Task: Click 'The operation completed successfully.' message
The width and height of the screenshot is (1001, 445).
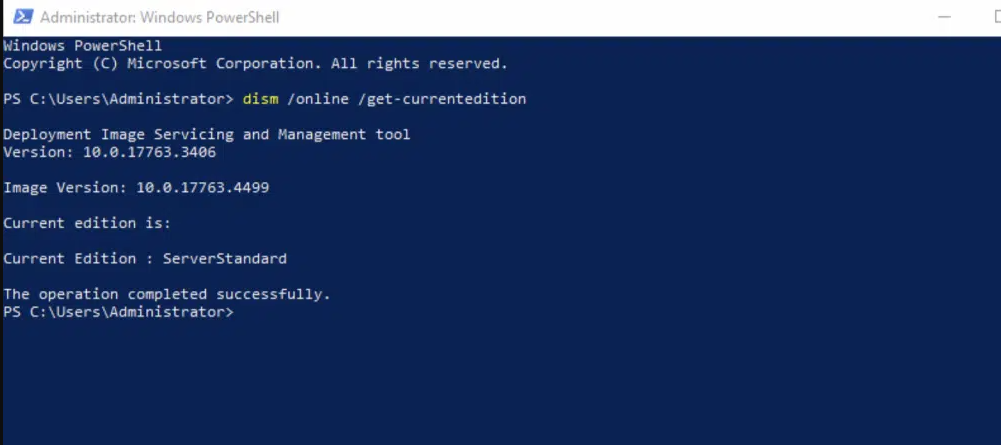Action: point(166,294)
